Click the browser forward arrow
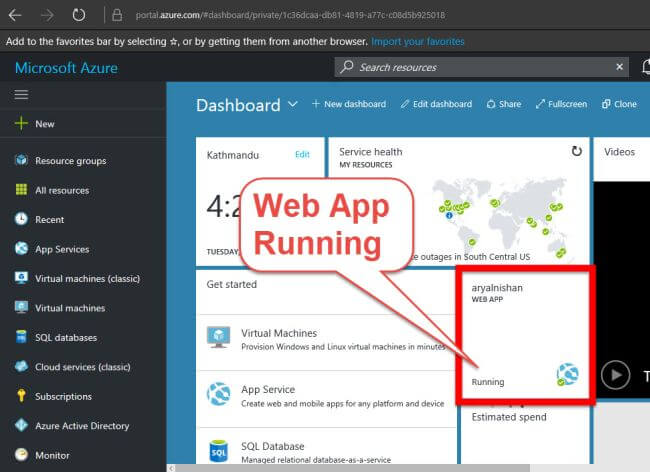The width and height of the screenshot is (650, 472). click(x=47, y=15)
